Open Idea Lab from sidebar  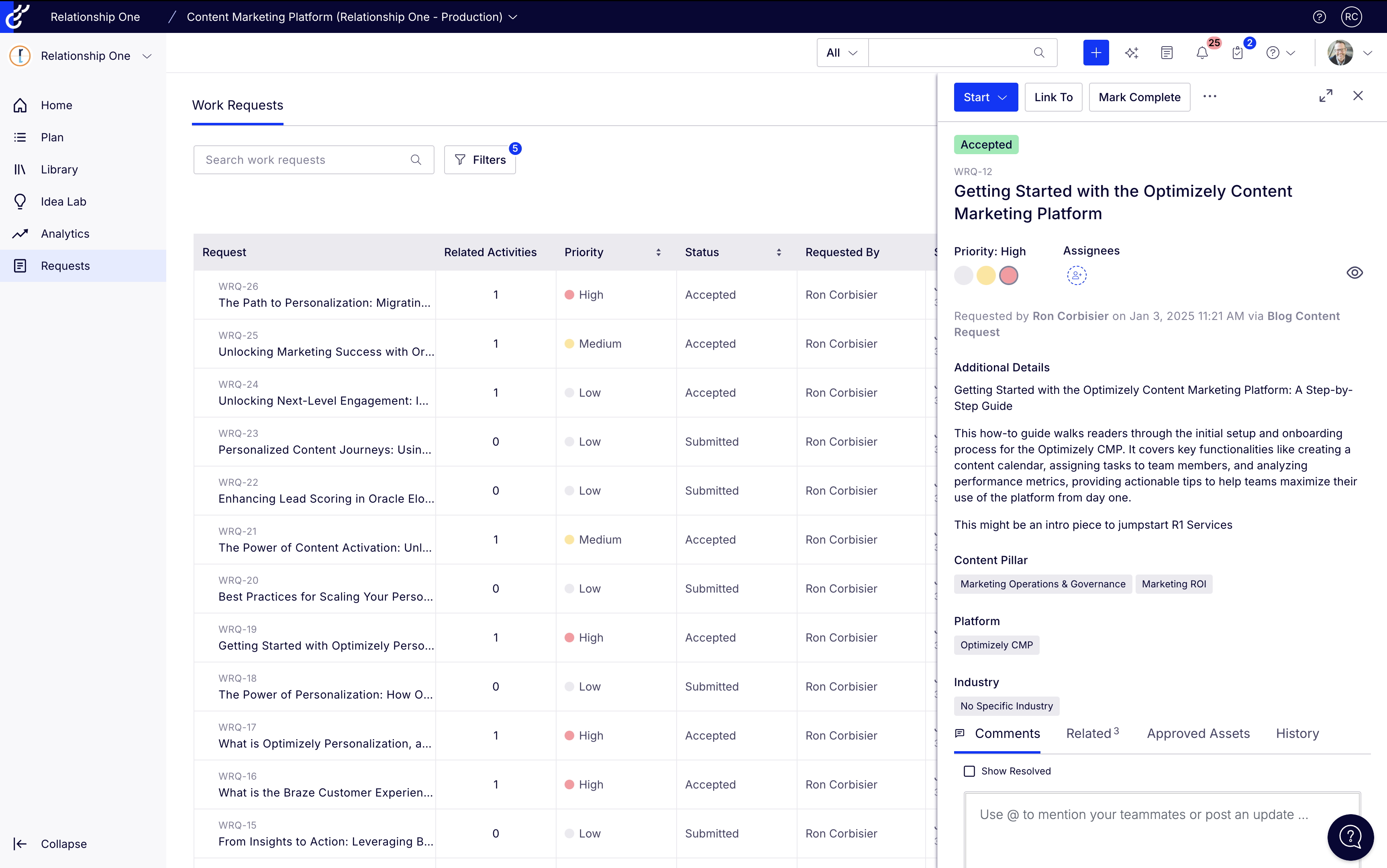pyautogui.click(x=63, y=202)
